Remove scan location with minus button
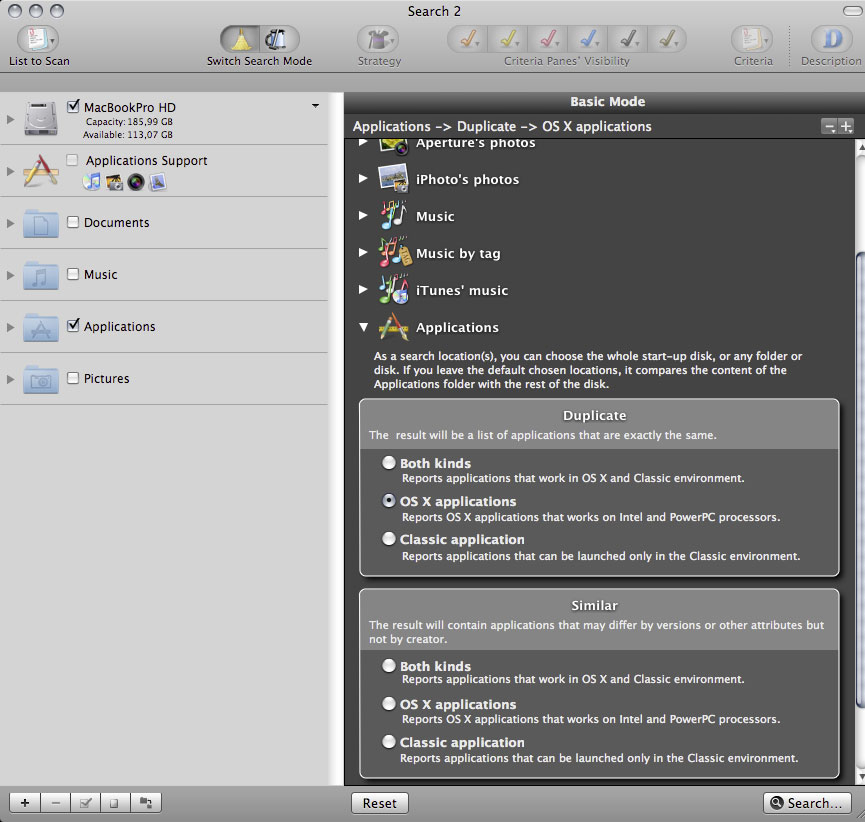865x822 pixels. (56, 803)
